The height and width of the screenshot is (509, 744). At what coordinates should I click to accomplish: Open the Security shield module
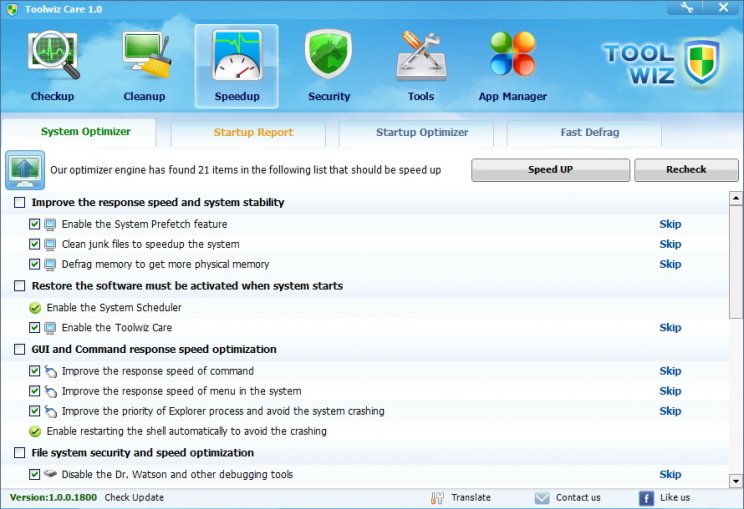pos(328,66)
